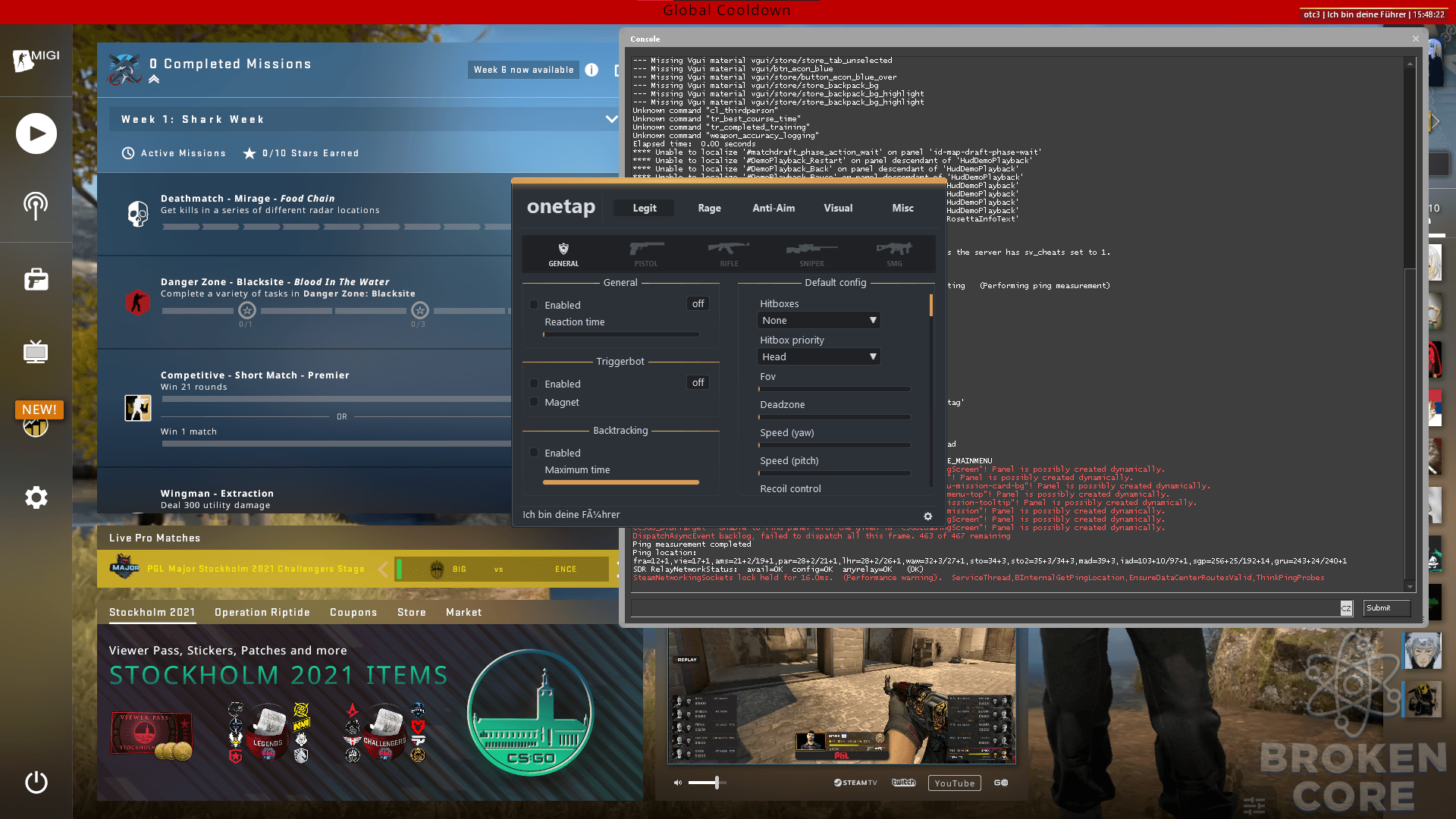Enable the Triggerbot Enabled checkbox
The image size is (1456, 819).
534,384
